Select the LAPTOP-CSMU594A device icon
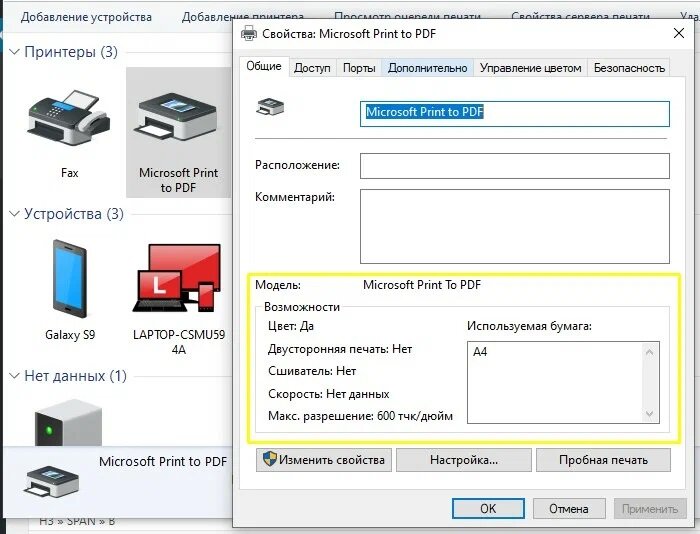Viewport: 700px width, 534px height. (x=177, y=278)
